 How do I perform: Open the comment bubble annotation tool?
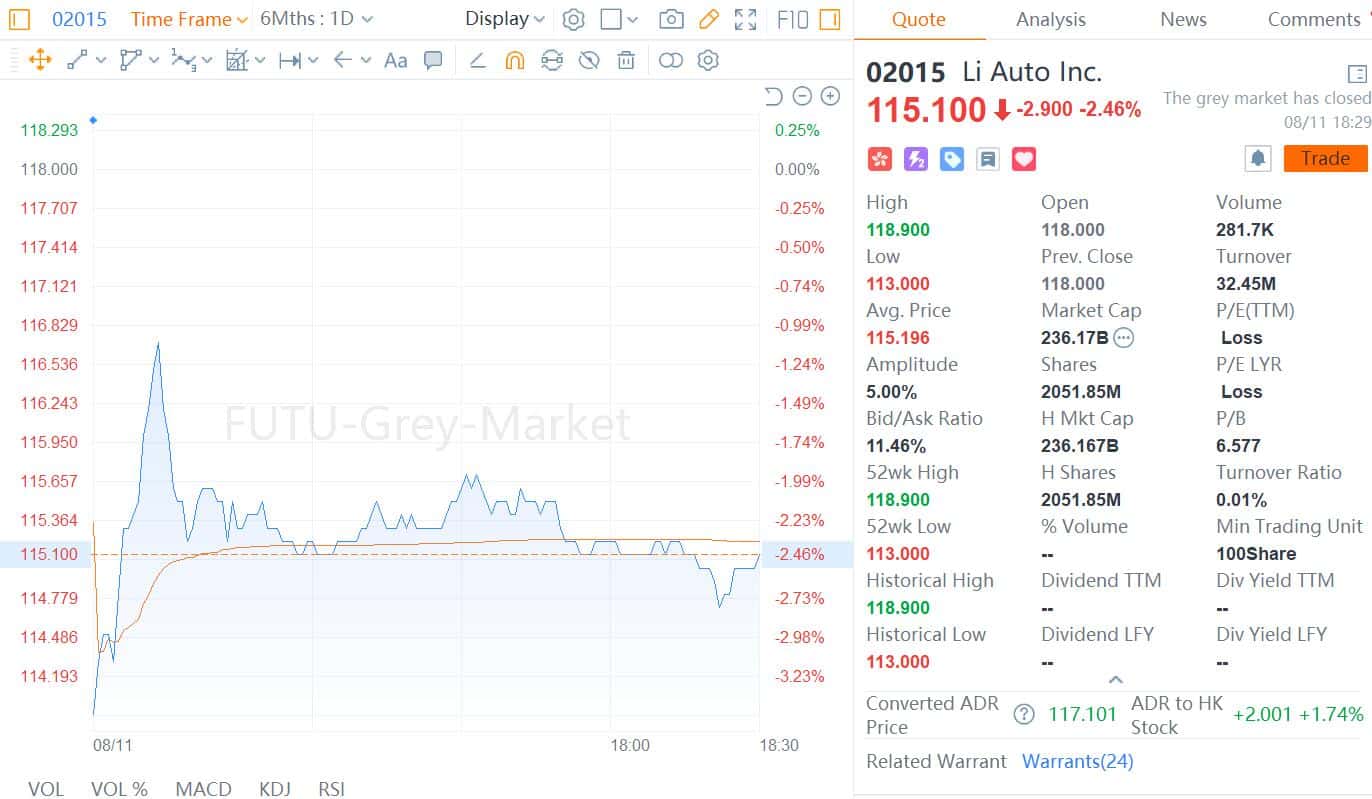433,61
